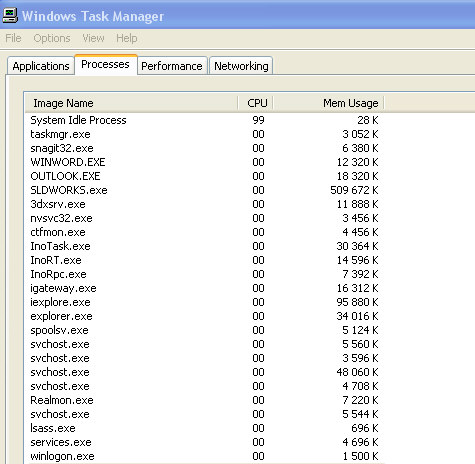Switch to the Applications tab
The height and width of the screenshot is (464, 475).
point(41,66)
